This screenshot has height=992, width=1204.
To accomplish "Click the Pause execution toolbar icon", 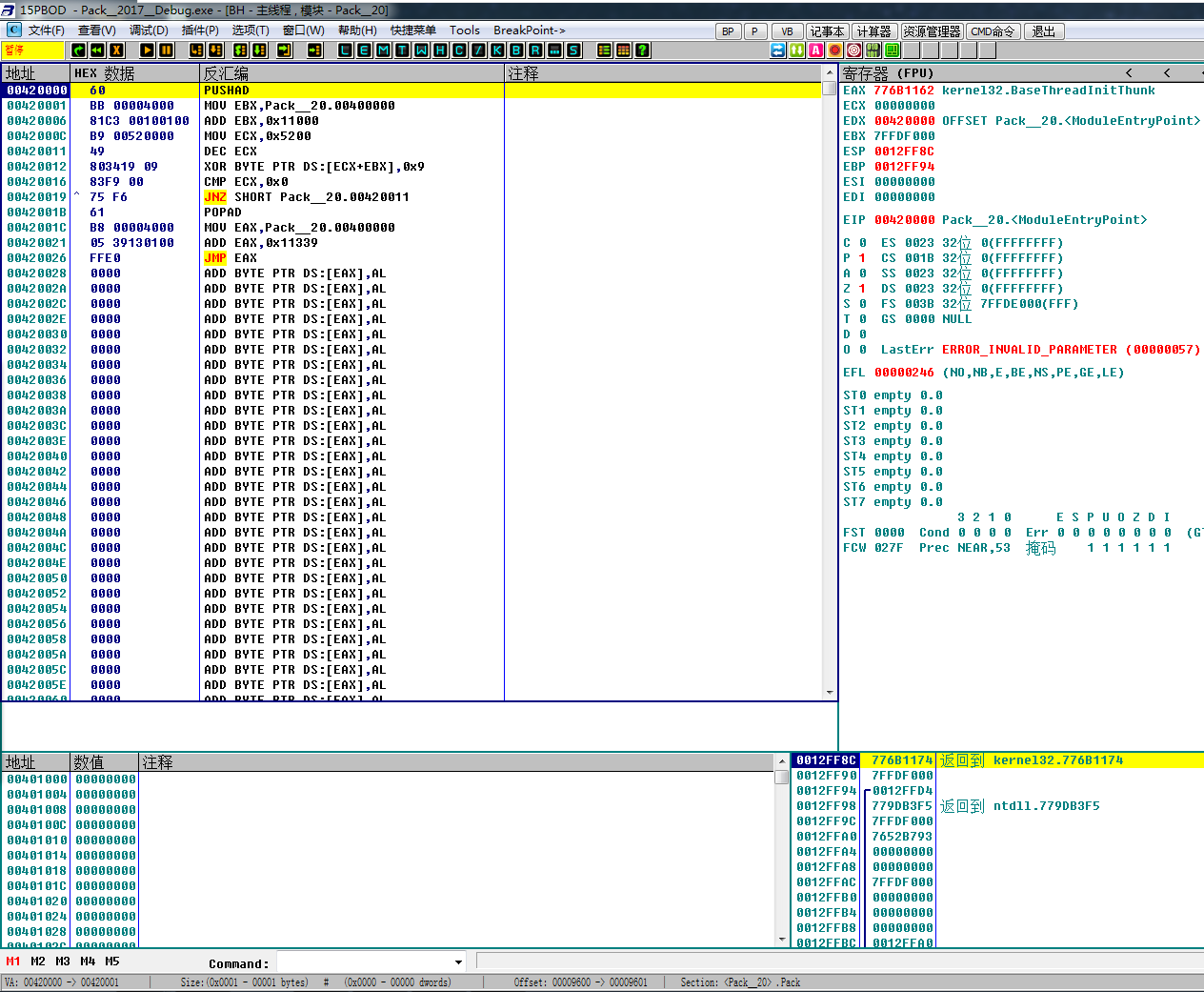I will point(166,51).
